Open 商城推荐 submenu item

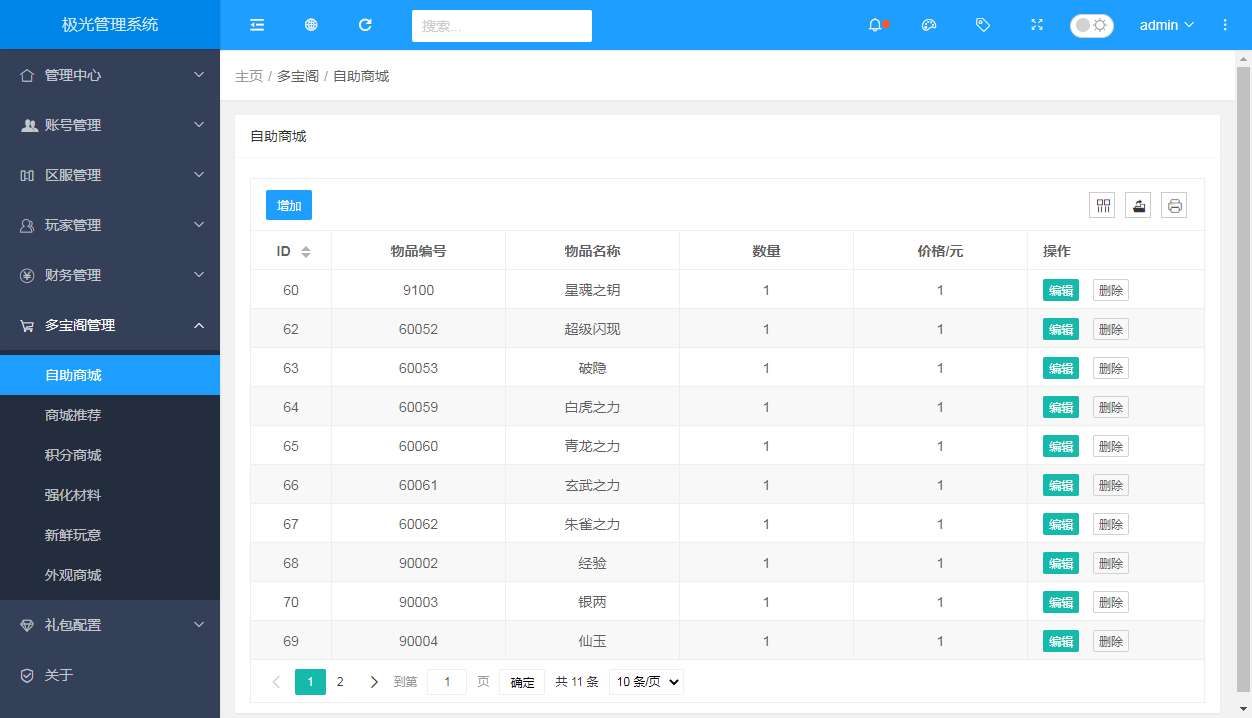point(110,415)
